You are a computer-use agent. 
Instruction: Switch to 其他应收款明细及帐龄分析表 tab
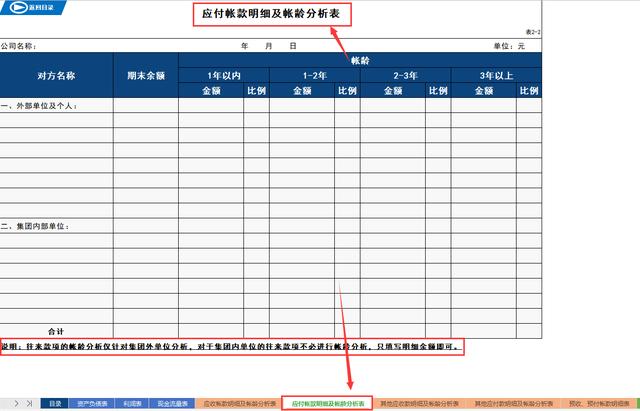420,404
